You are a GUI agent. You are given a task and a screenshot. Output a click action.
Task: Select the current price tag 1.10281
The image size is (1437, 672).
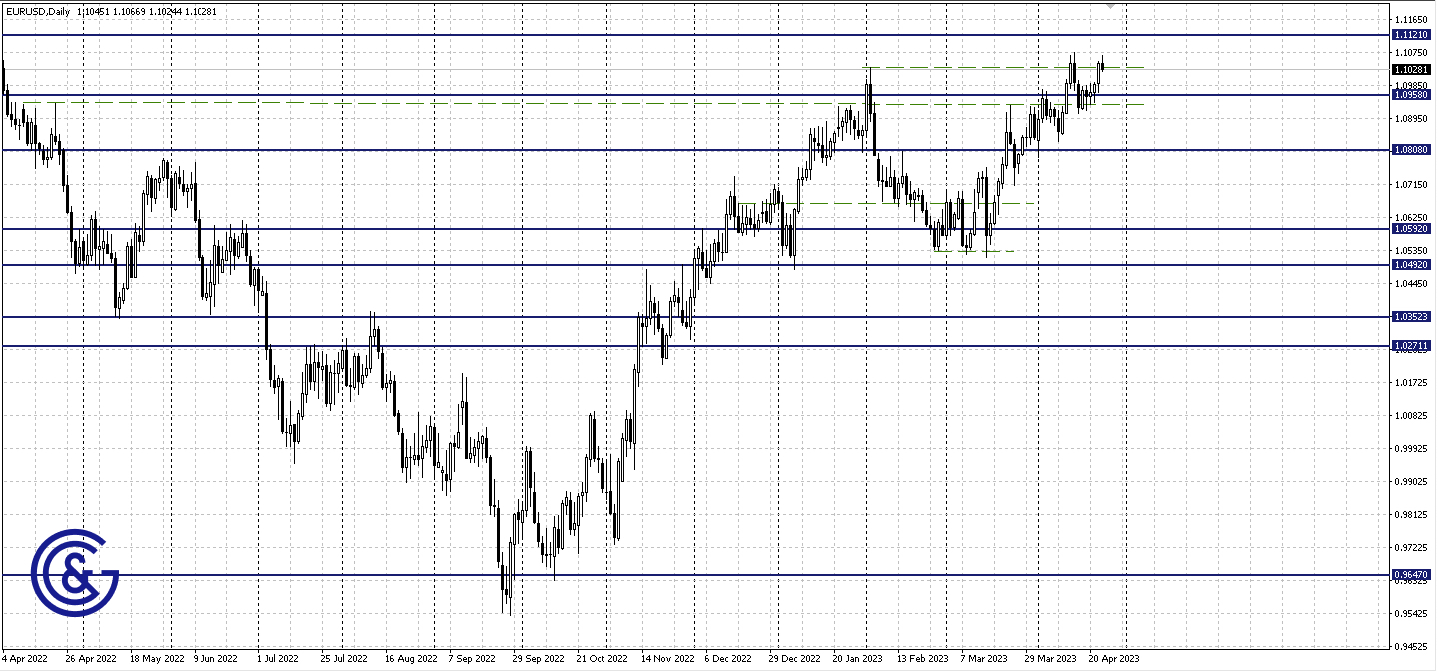click(x=1413, y=69)
